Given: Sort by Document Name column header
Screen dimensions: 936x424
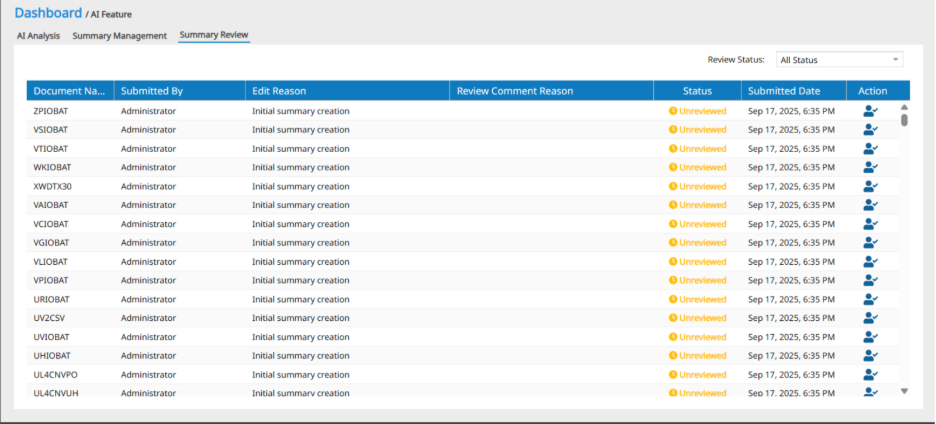Looking at the screenshot, I should click(69, 91).
